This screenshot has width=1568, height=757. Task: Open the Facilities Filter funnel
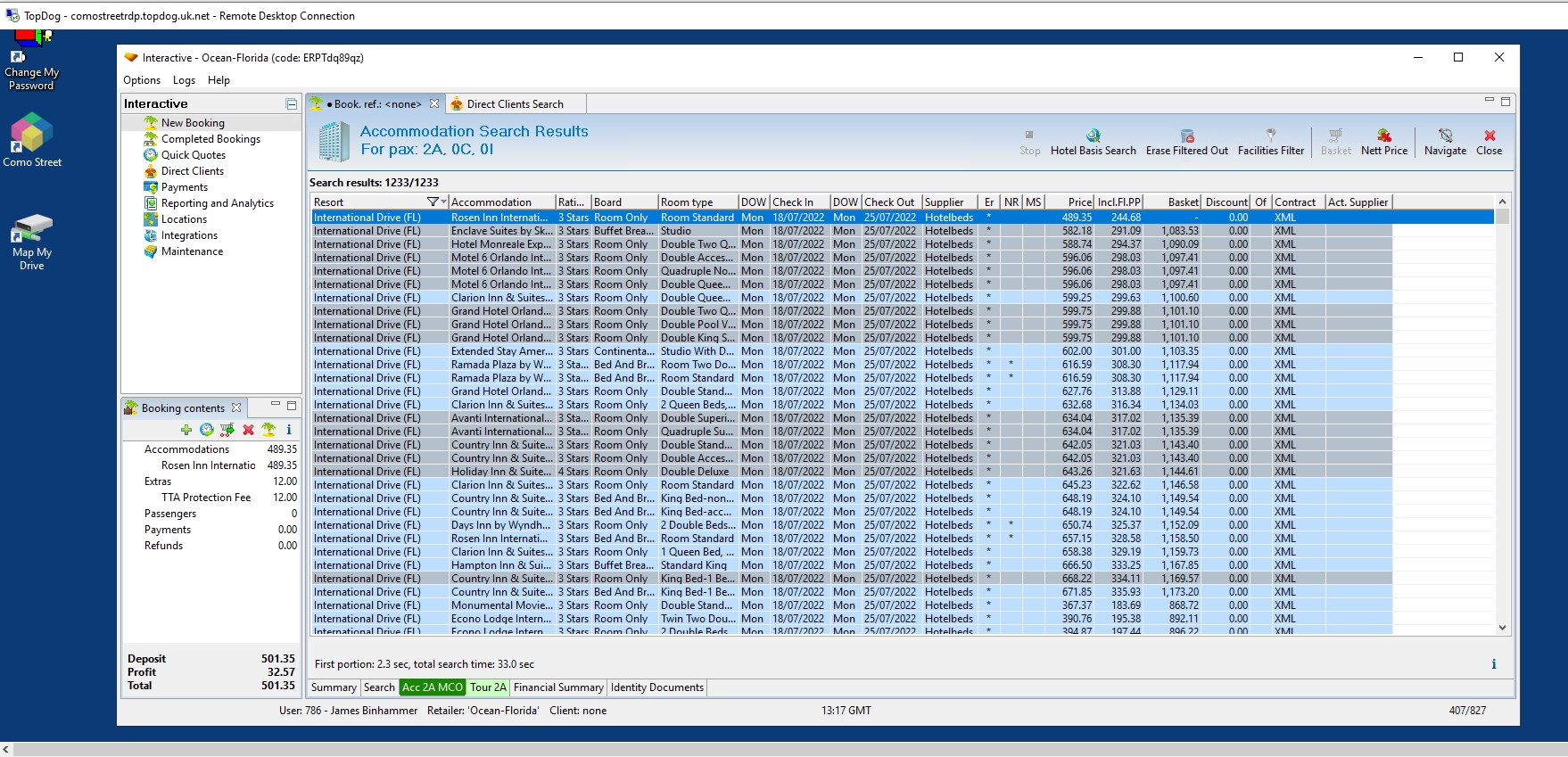[x=1270, y=136]
